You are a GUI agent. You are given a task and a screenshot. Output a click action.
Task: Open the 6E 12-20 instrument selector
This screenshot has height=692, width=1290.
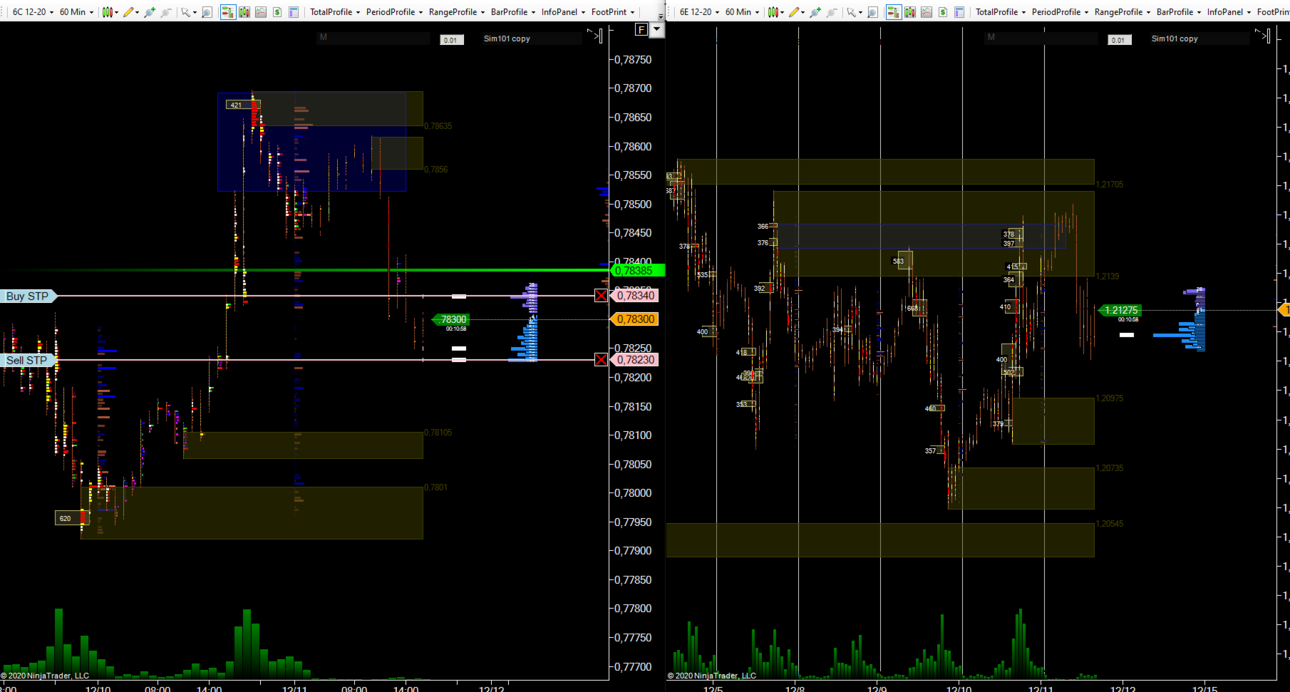click(698, 12)
